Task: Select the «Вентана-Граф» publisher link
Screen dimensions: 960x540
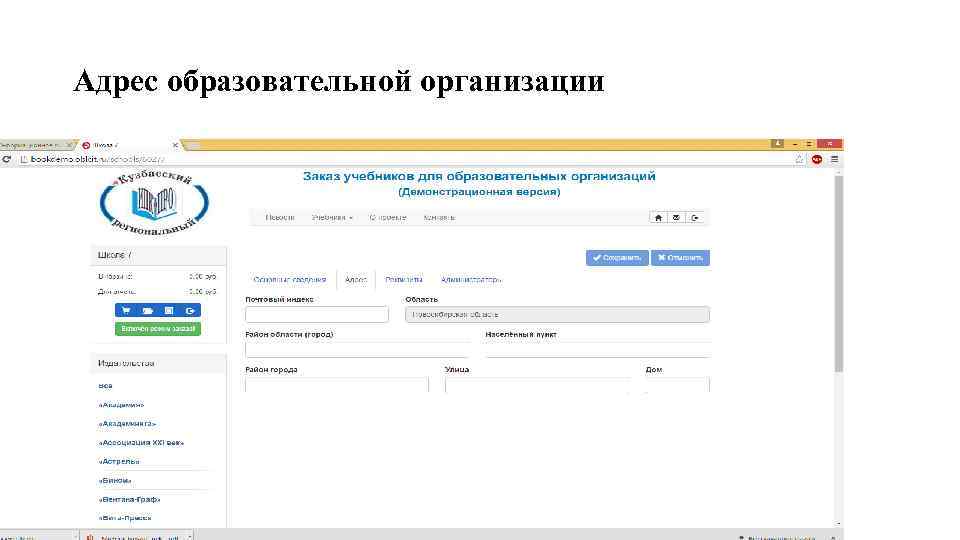Action: click(x=129, y=500)
